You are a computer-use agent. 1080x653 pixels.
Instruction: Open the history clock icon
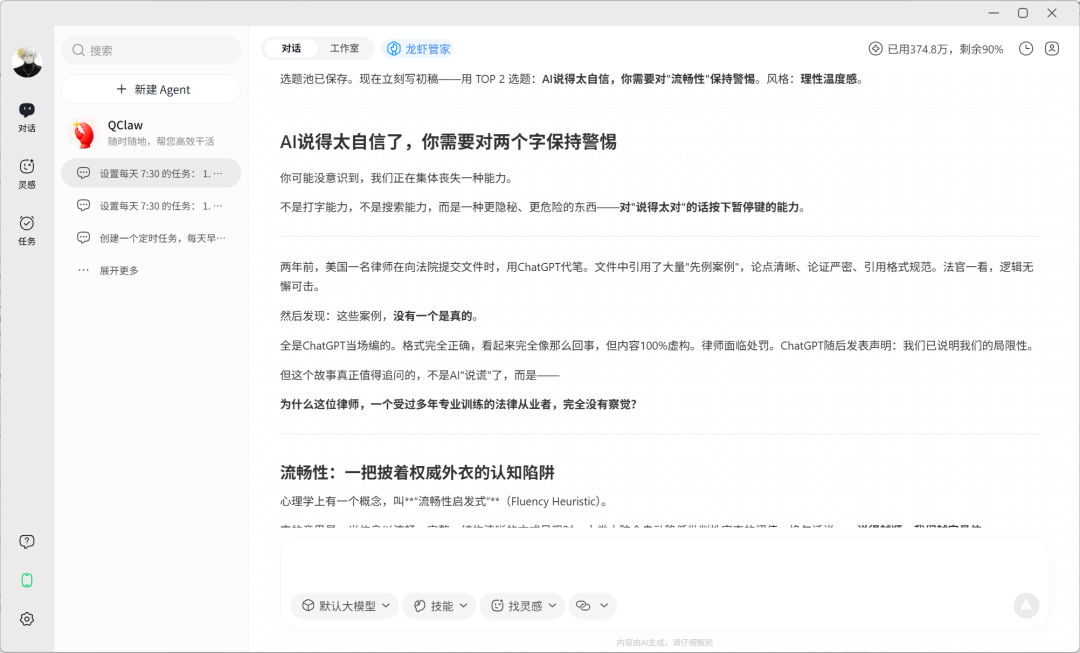(x=1026, y=48)
